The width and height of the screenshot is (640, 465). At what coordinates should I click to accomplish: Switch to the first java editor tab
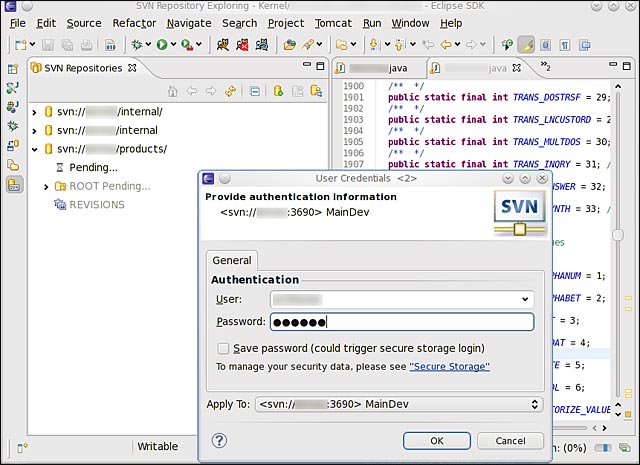pyautogui.click(x=378, y=68)
